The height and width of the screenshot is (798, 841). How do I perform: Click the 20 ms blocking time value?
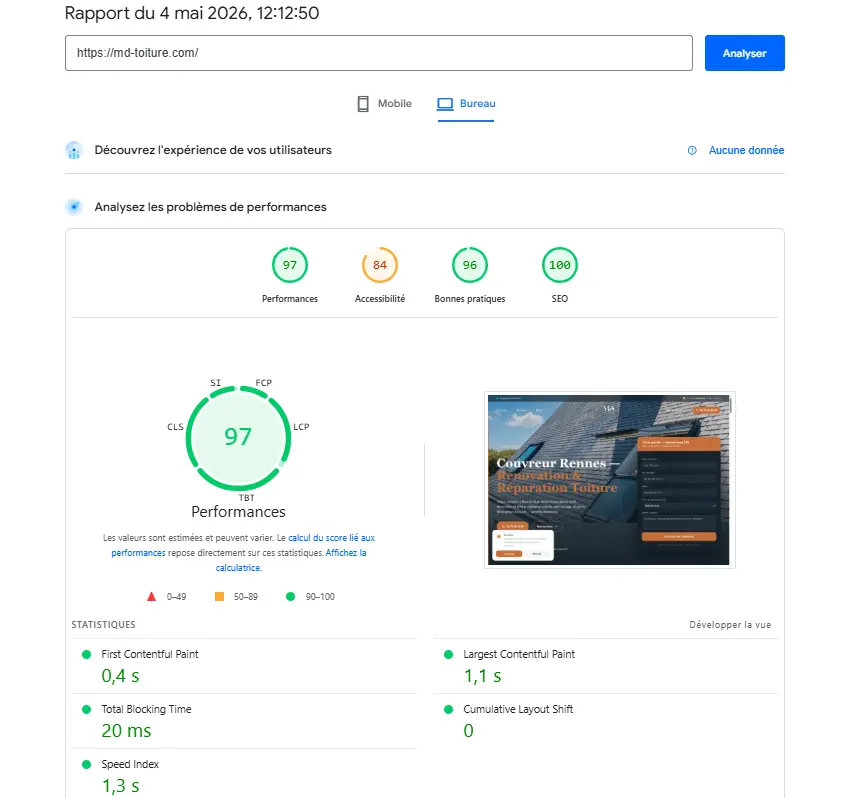pyautogui.click(x=126, y=730)
